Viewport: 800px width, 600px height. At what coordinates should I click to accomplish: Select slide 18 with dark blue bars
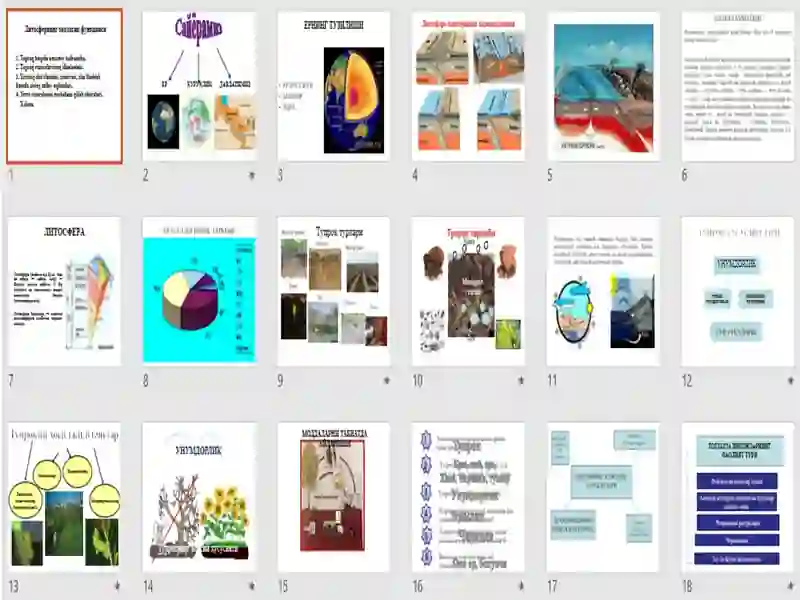click(x=738, y=497)
